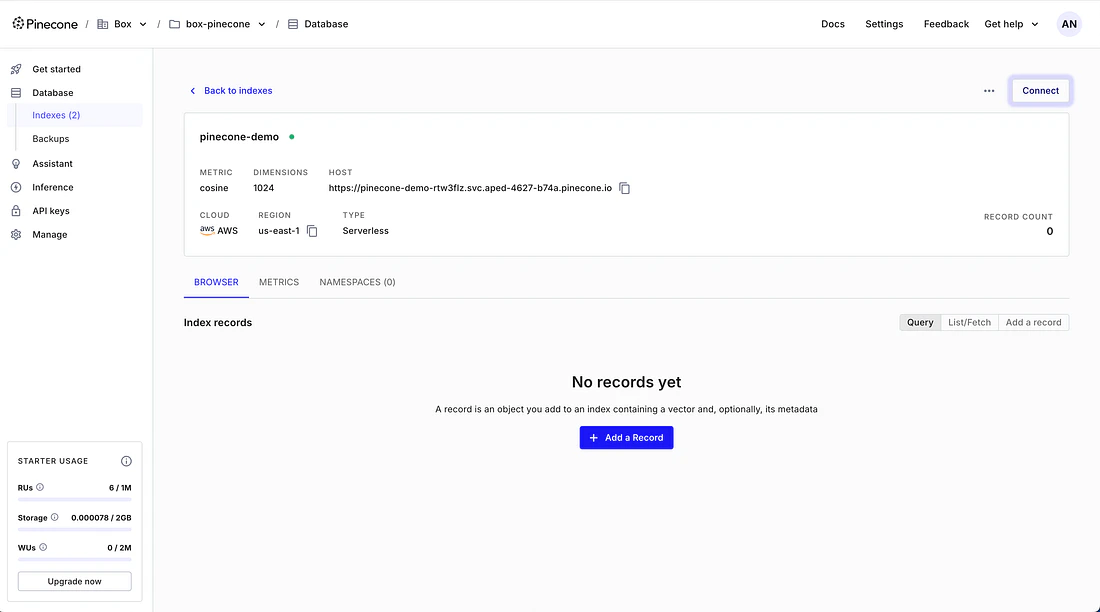Click the Pinecone logo
This screenshot has width=1100, height=612.
pyautogui.click(x=45, y=24)
